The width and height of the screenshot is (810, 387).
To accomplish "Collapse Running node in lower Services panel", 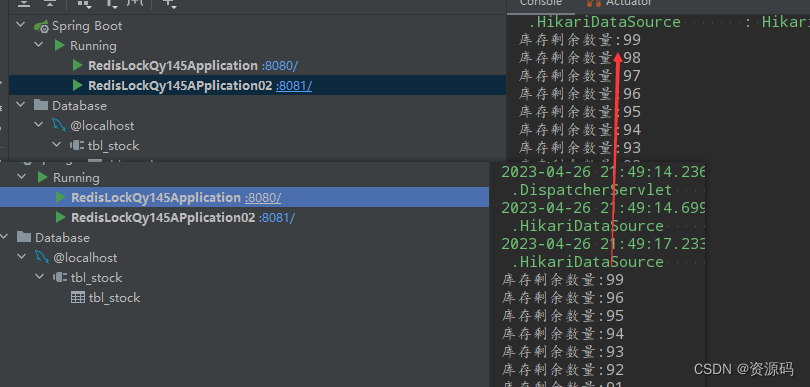I will [x=22, y=177].
